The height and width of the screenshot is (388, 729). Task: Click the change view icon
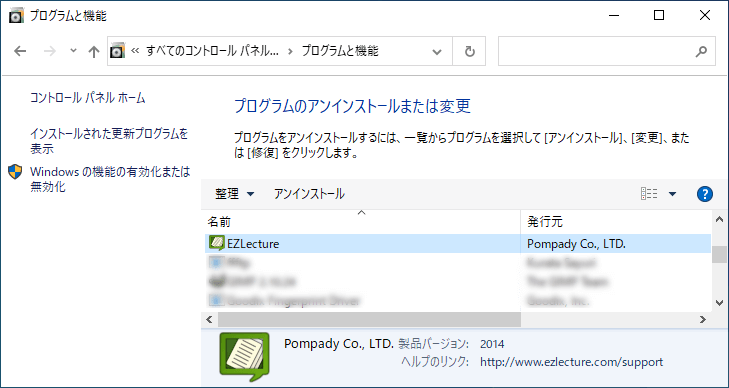[x=649, y=194]
